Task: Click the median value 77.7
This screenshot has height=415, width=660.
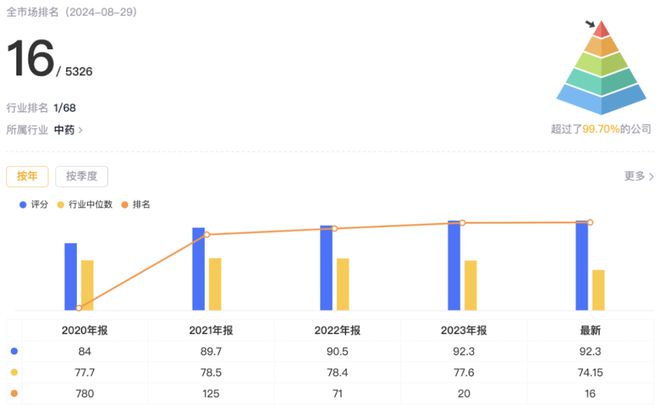Action: (85, 372)
